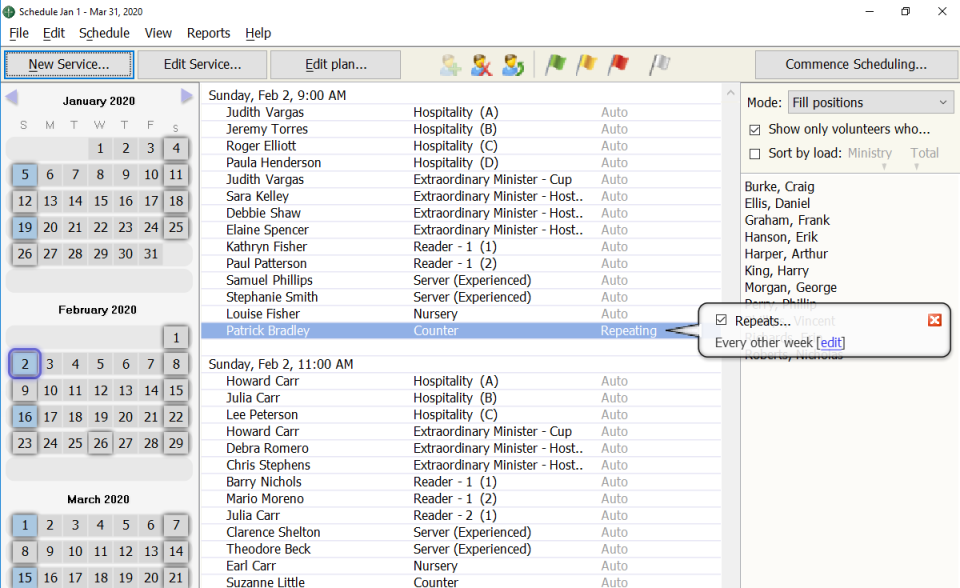The height and width of the screenshot is (588, 960).
Task: Advance calendar with the right purple arrow
Action: (186, 95)
